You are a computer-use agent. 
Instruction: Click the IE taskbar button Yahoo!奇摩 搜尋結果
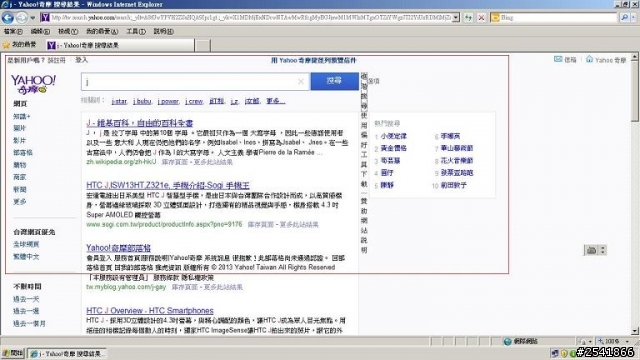click(x=67, y=353)
